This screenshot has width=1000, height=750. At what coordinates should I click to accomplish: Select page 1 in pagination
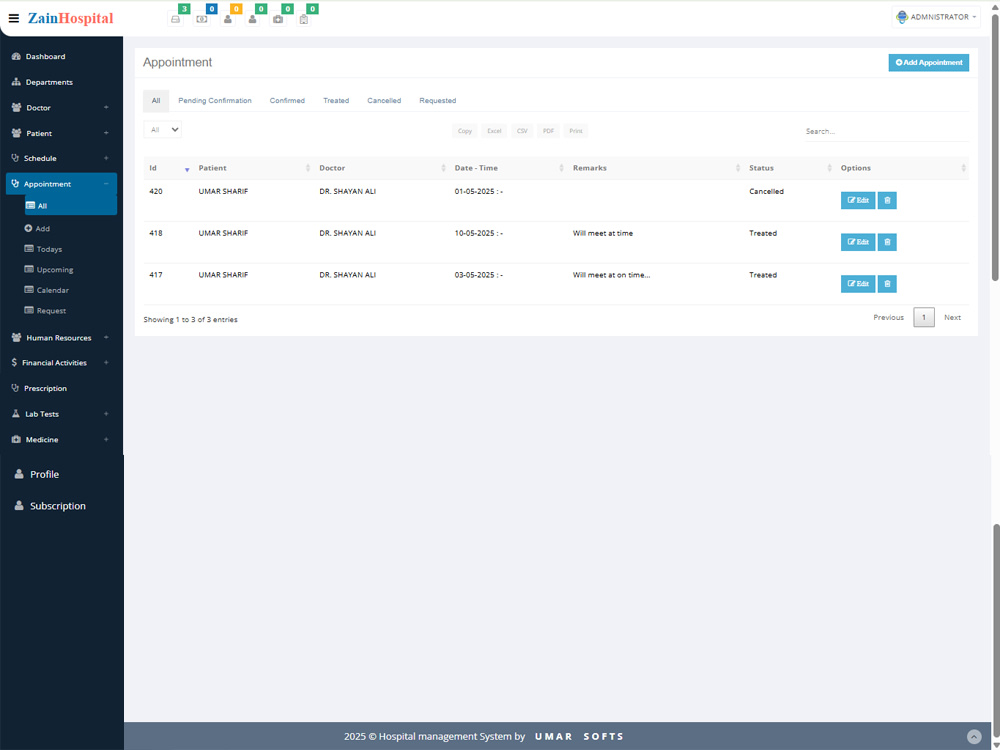[923, 318]
